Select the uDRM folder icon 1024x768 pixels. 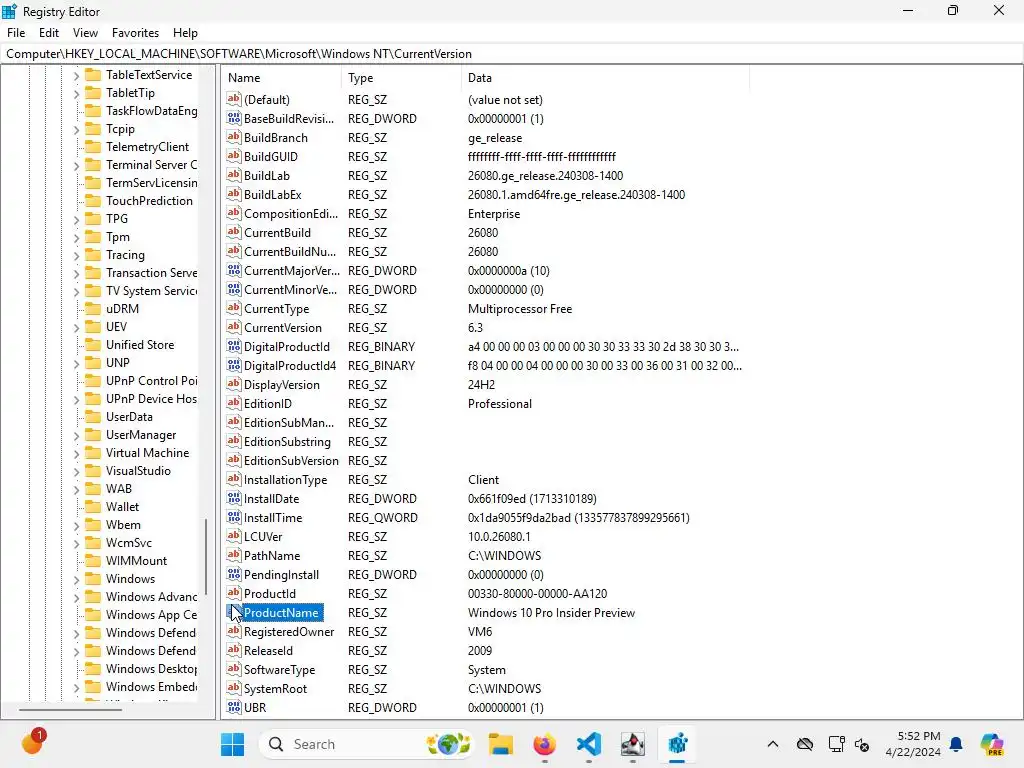pyautogui.click(x=93, y=310)
